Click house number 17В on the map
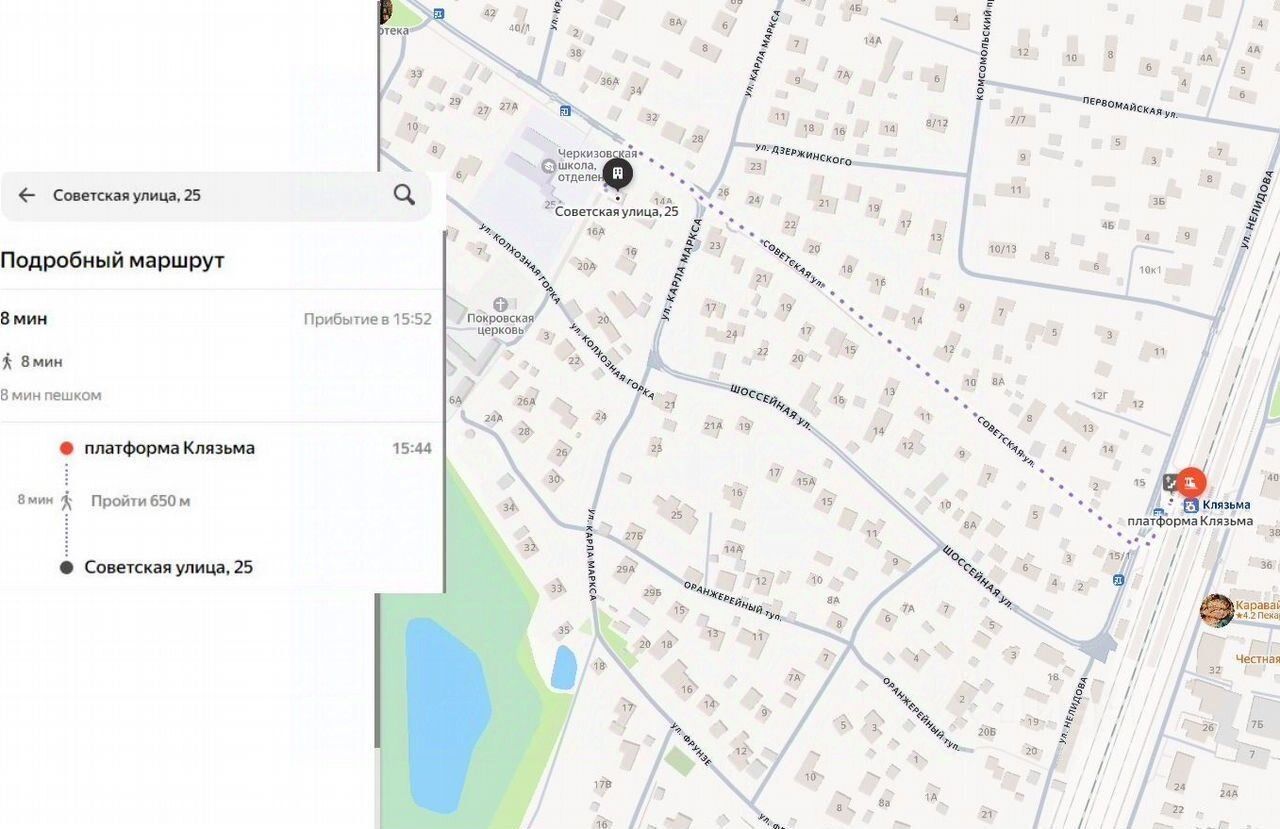The width and height of the screenshot is (1280, 829). click(x=601, y=785)
